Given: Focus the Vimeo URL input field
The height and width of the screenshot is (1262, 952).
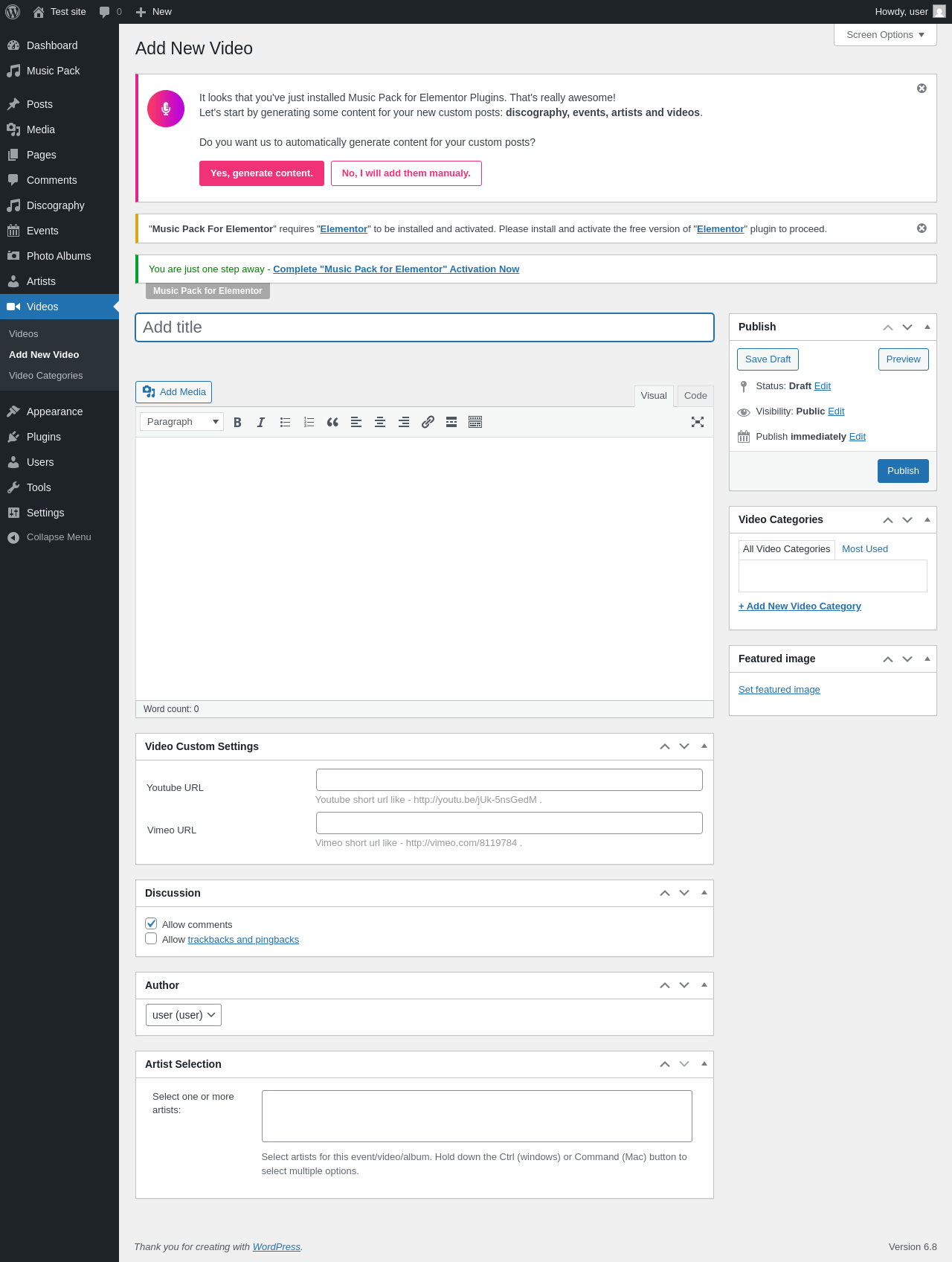Looking at the screenshot, I should [x=509, y=823].
